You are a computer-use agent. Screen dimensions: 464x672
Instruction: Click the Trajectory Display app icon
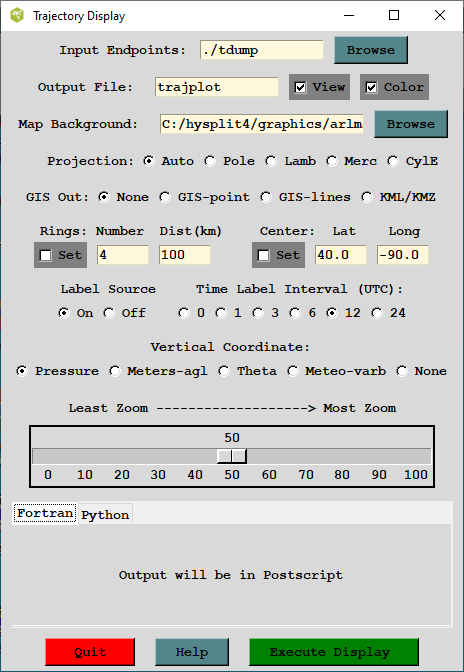(17, 15)
